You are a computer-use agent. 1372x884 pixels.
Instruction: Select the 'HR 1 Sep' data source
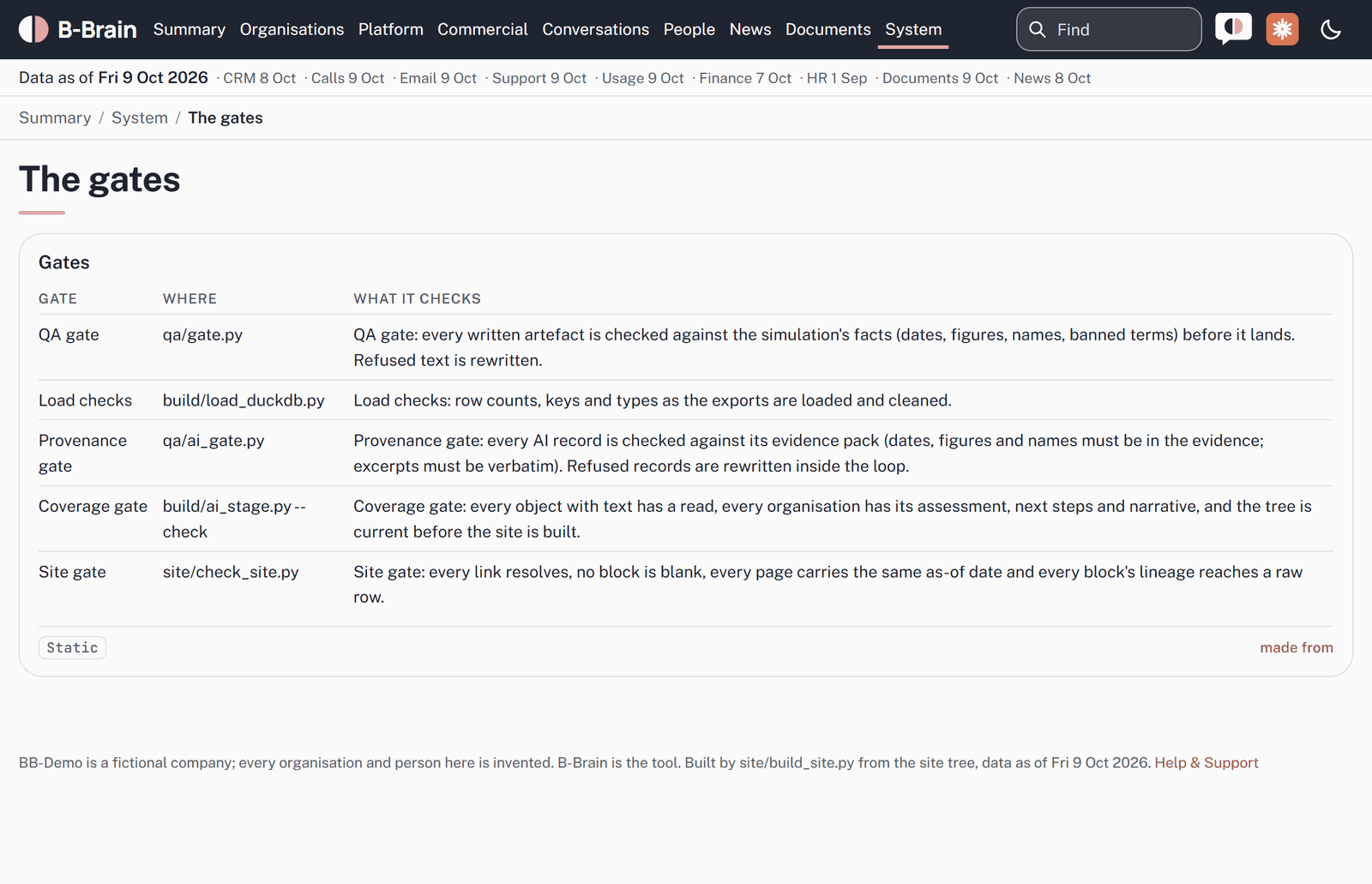click(x=837, y=78)
